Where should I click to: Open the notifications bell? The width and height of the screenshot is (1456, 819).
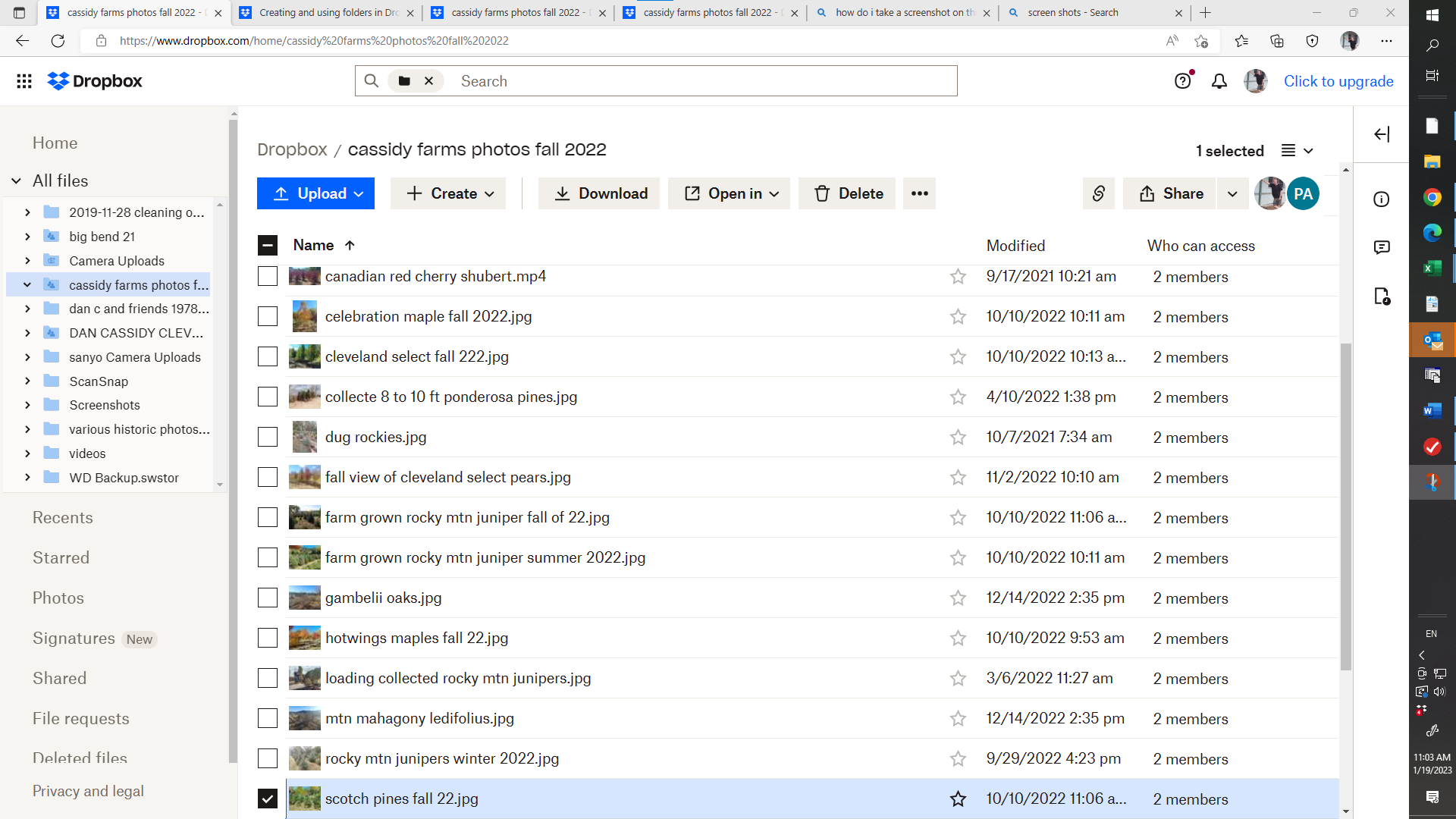click(x=1219, y=81)
